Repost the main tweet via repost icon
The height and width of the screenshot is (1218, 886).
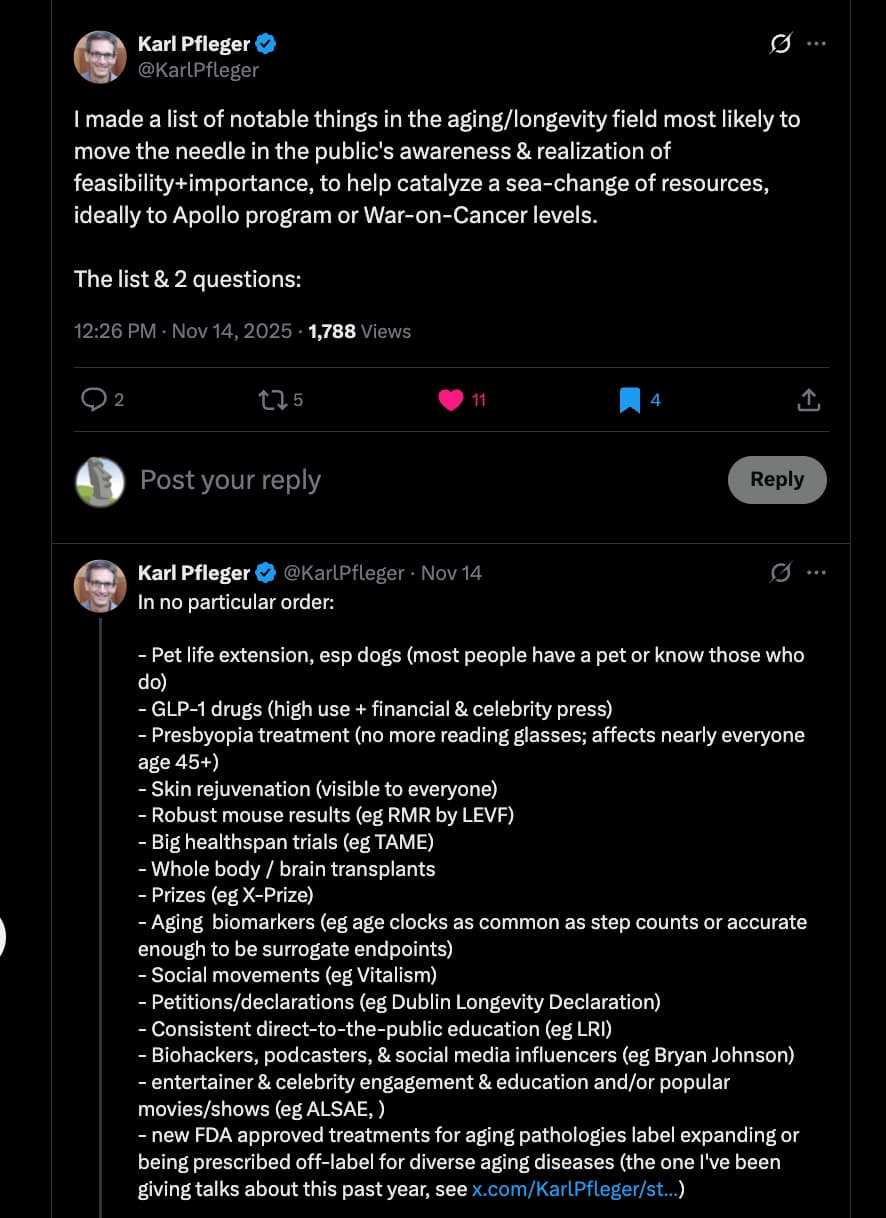tap(271, 400)
